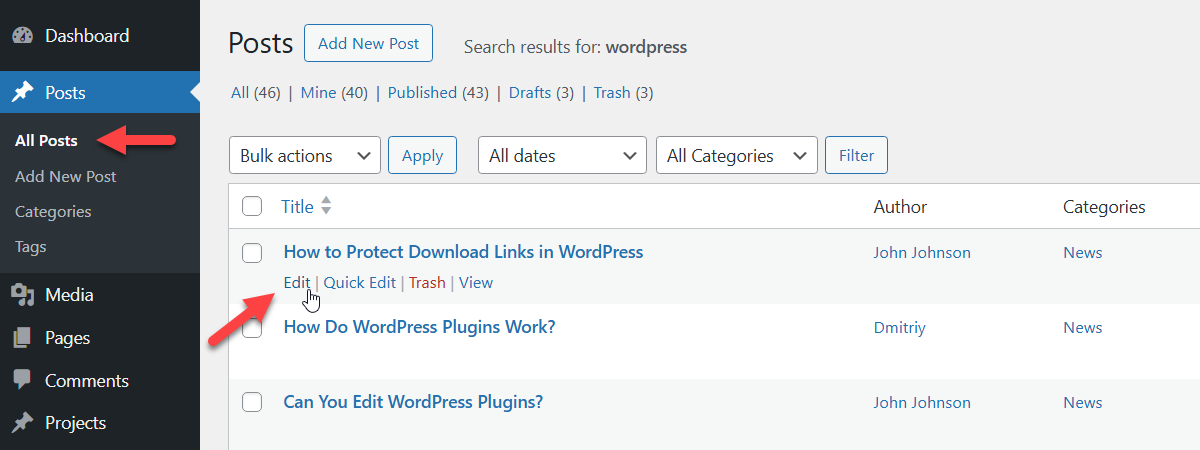Check the 'How Do WordPress Plugins Work?' post
1200x450 pixels.
coord(252,328)
